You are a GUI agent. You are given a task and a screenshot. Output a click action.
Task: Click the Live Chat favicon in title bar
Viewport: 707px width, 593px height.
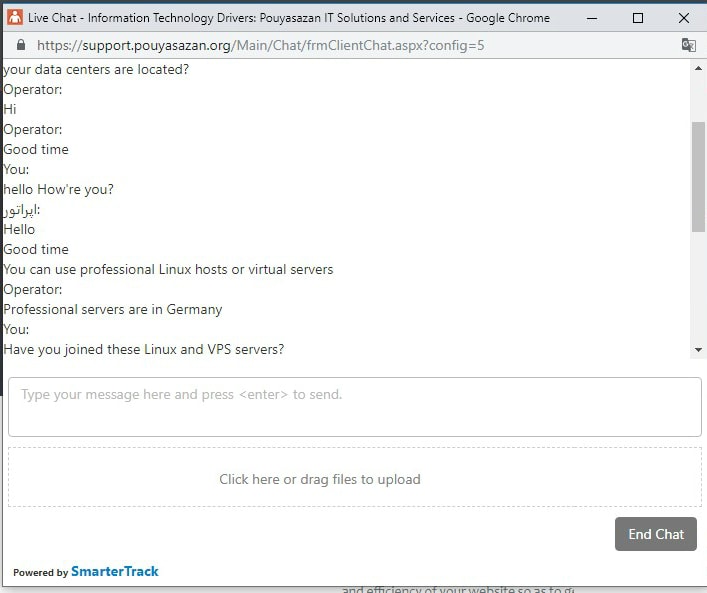[x=15, y=18]
